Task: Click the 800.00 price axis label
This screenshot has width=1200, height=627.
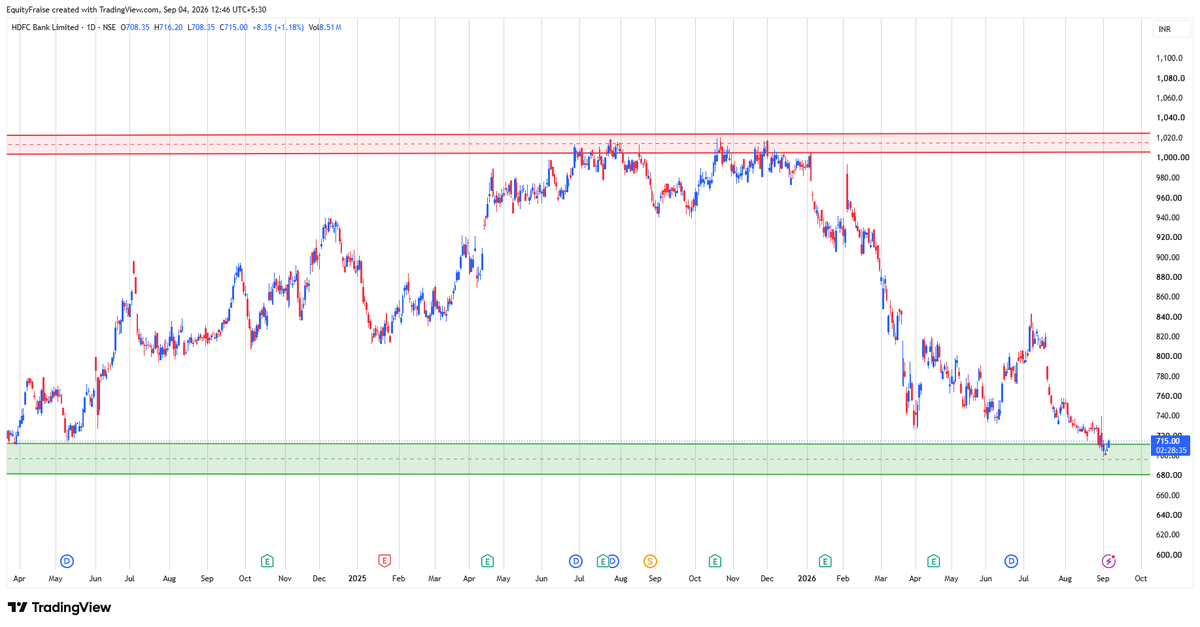Action: click(x=1170, y=356)
